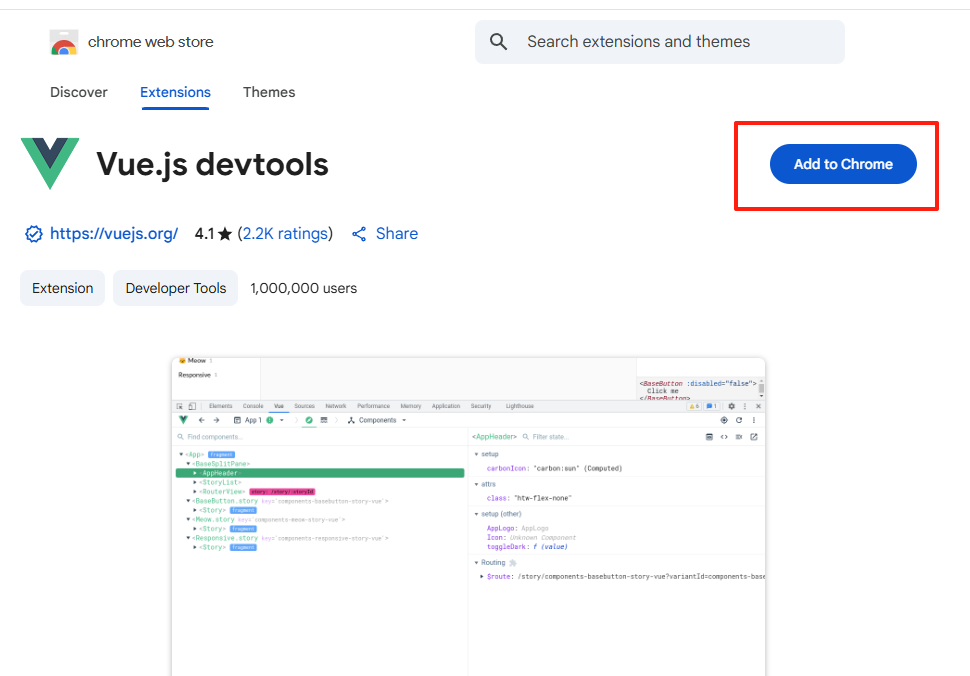Click the Chrome Web Store rainbow logo

point(64,42)
